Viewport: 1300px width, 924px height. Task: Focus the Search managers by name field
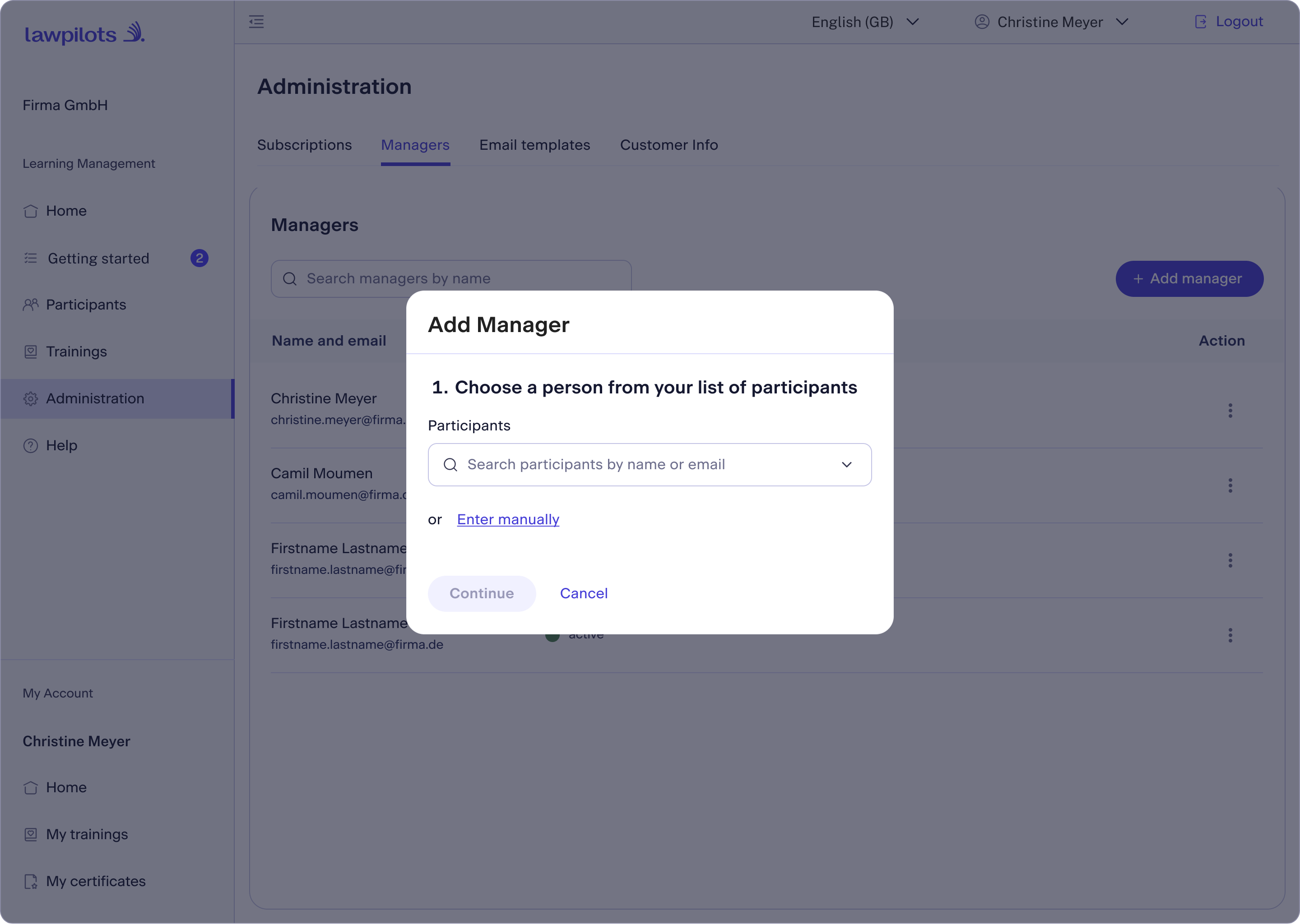tap(451, 279)
